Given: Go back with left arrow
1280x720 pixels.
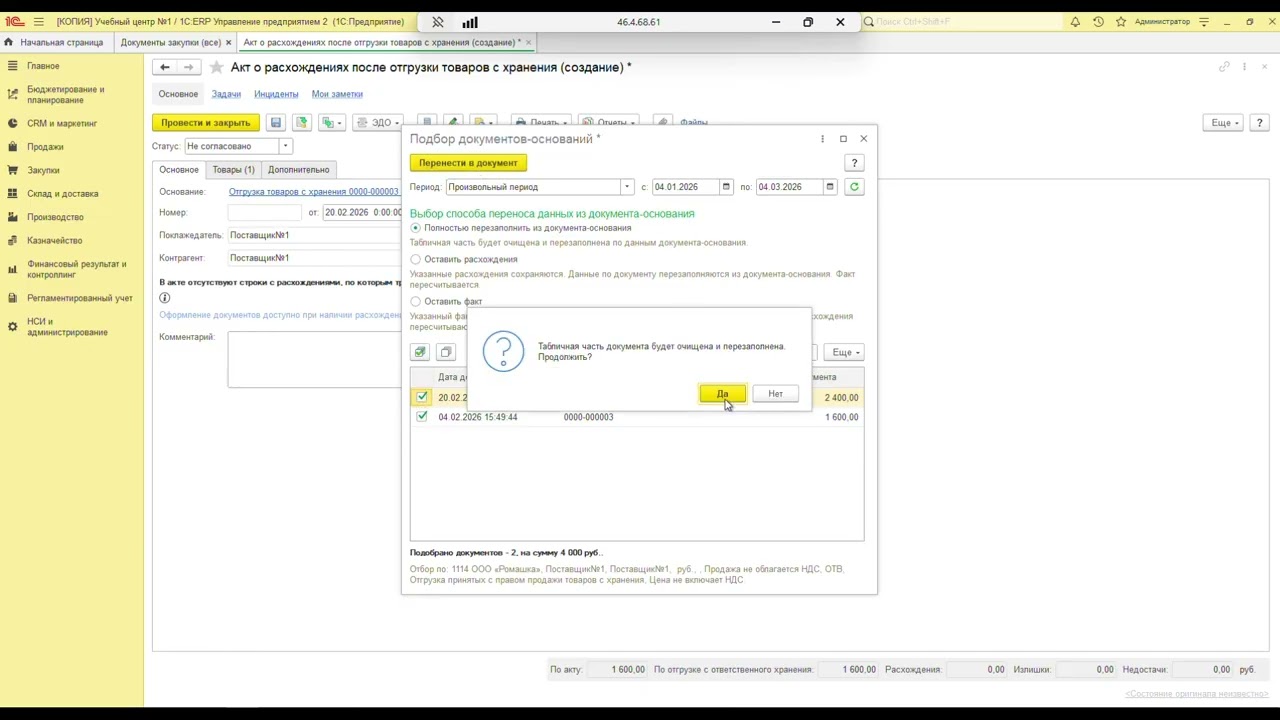Looking at the screenshot, I should [165, 67].
